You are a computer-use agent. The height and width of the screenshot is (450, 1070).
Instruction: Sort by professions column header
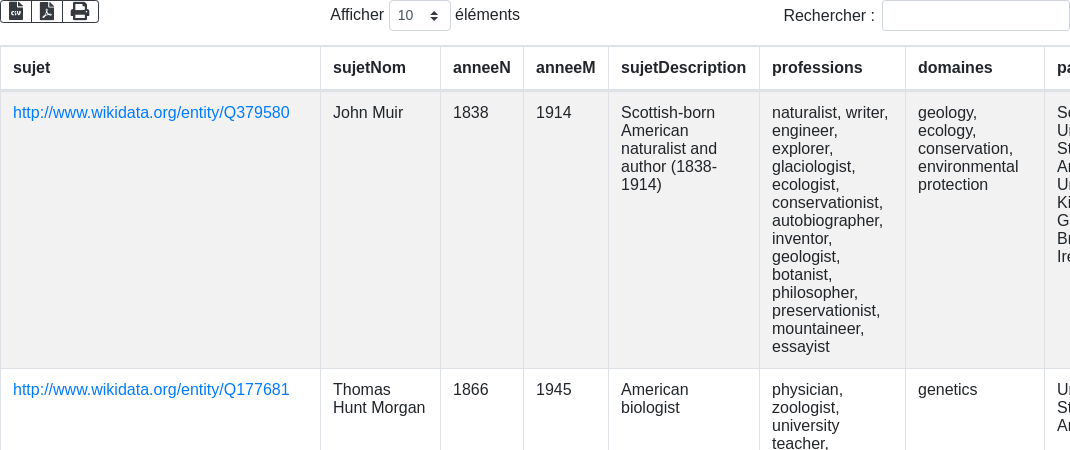pos(817,68)
